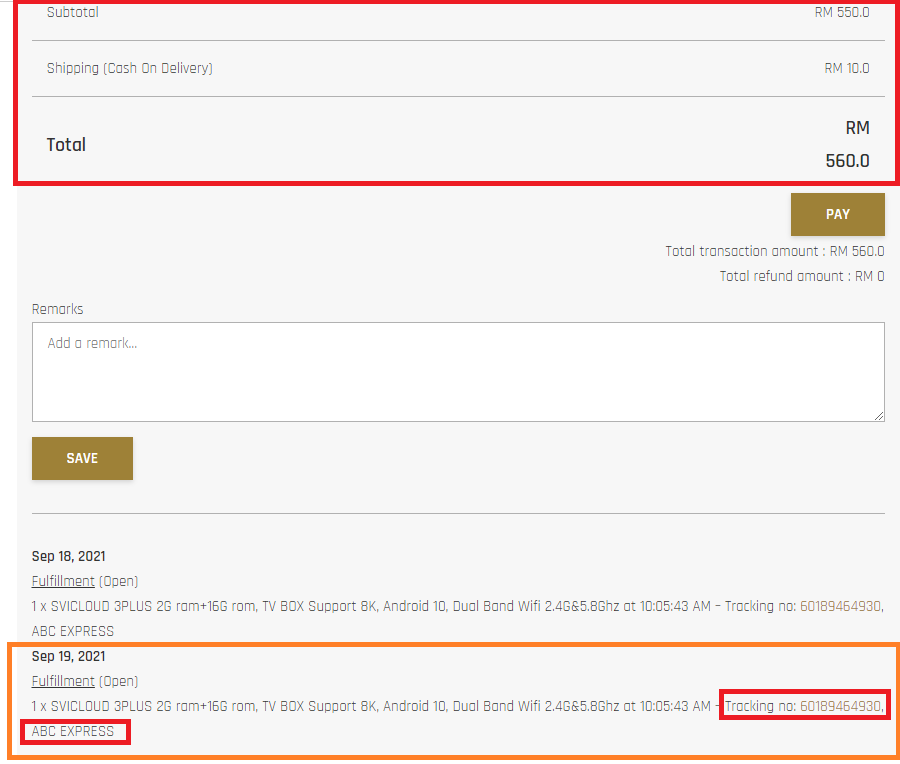
Task: Select the '(Open)' status under Sep 18, 2021
Action: coord(119,581)
